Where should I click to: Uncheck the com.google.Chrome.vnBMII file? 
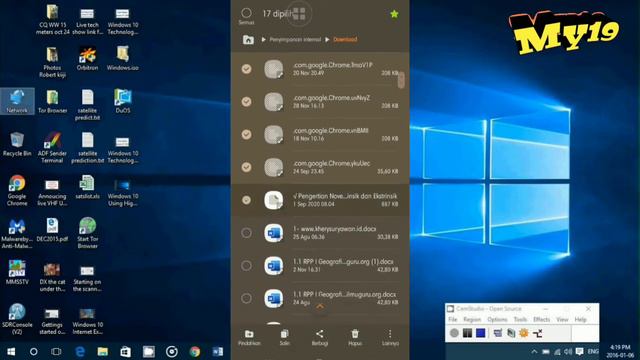[246, 134]
